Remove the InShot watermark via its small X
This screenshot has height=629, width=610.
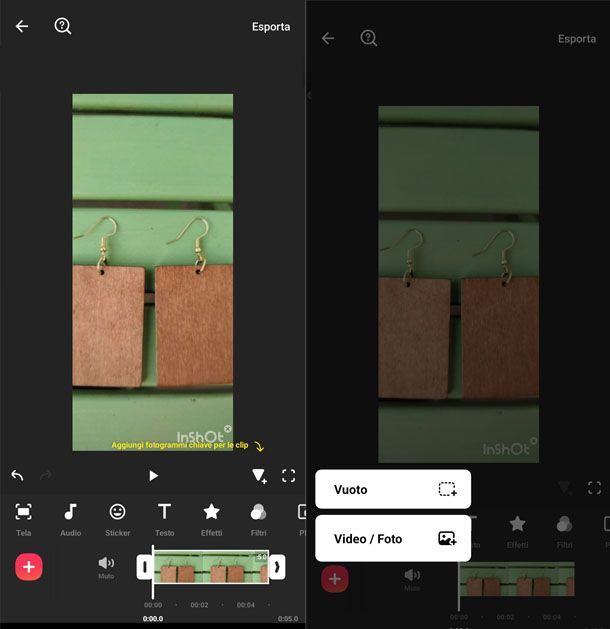pos(228,429)
